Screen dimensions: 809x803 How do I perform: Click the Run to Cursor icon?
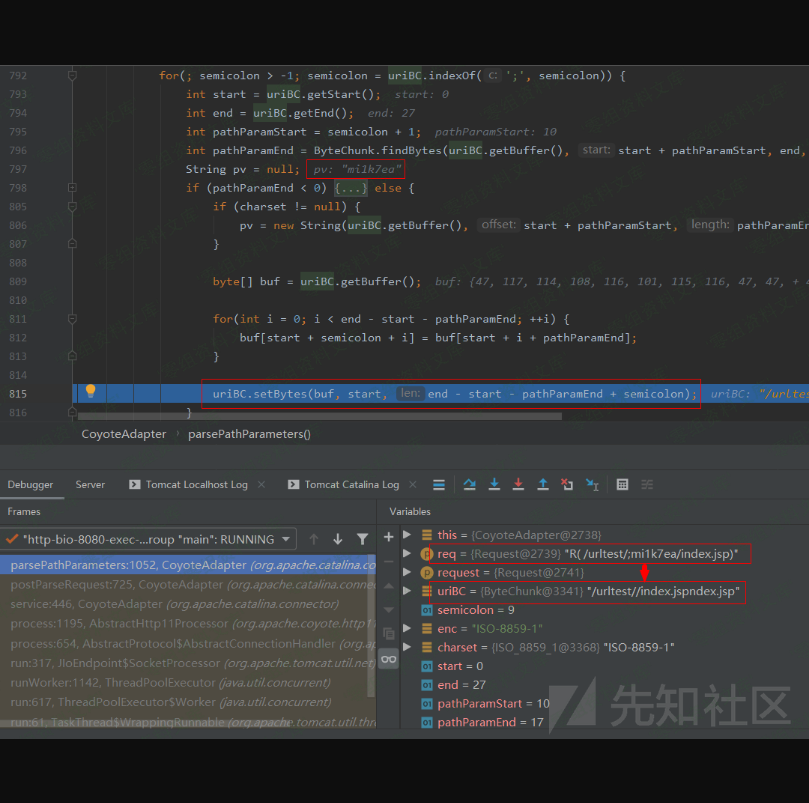tap(592, 485)
